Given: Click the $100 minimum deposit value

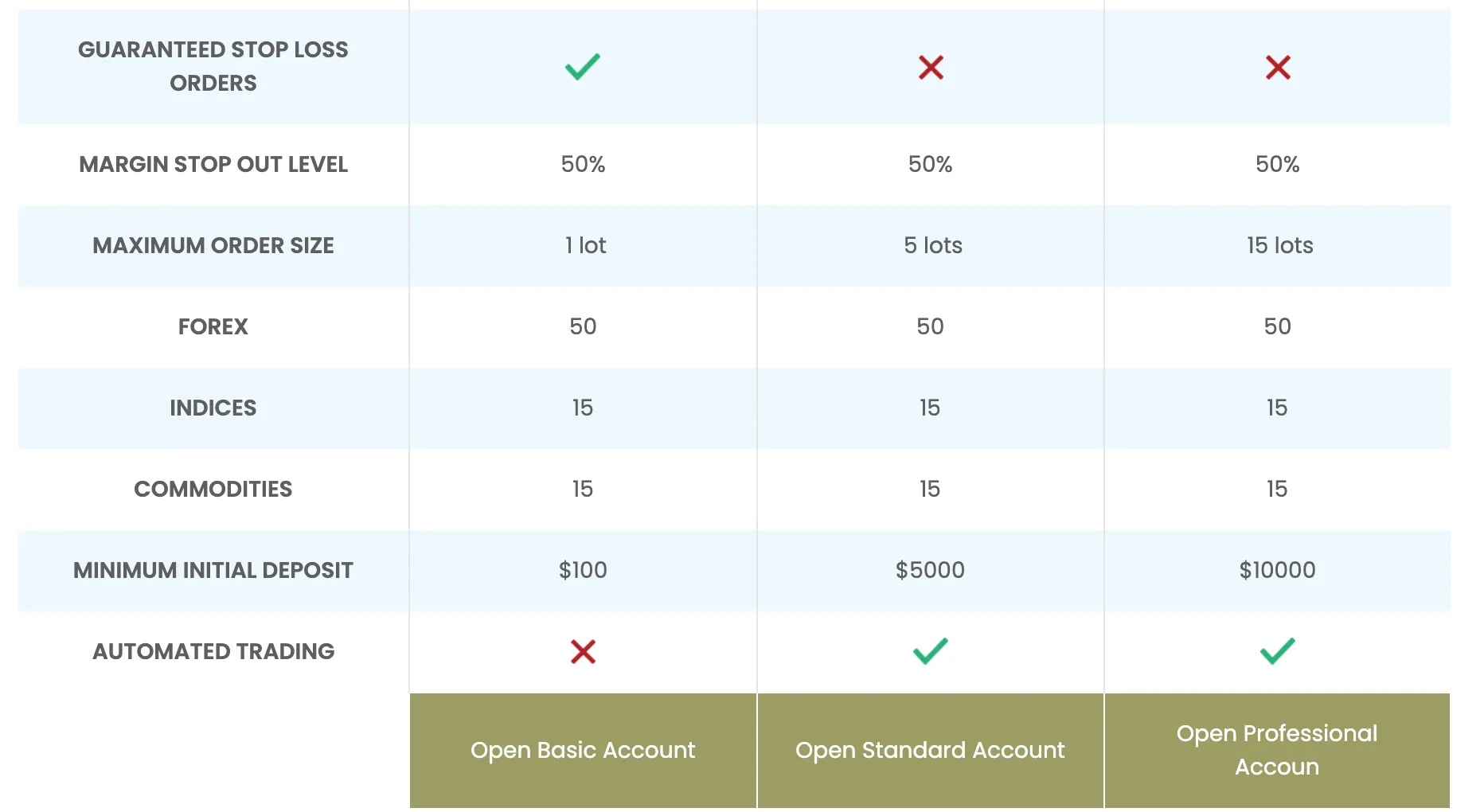Looking at the screenshot, I should (x=583, y=570).
